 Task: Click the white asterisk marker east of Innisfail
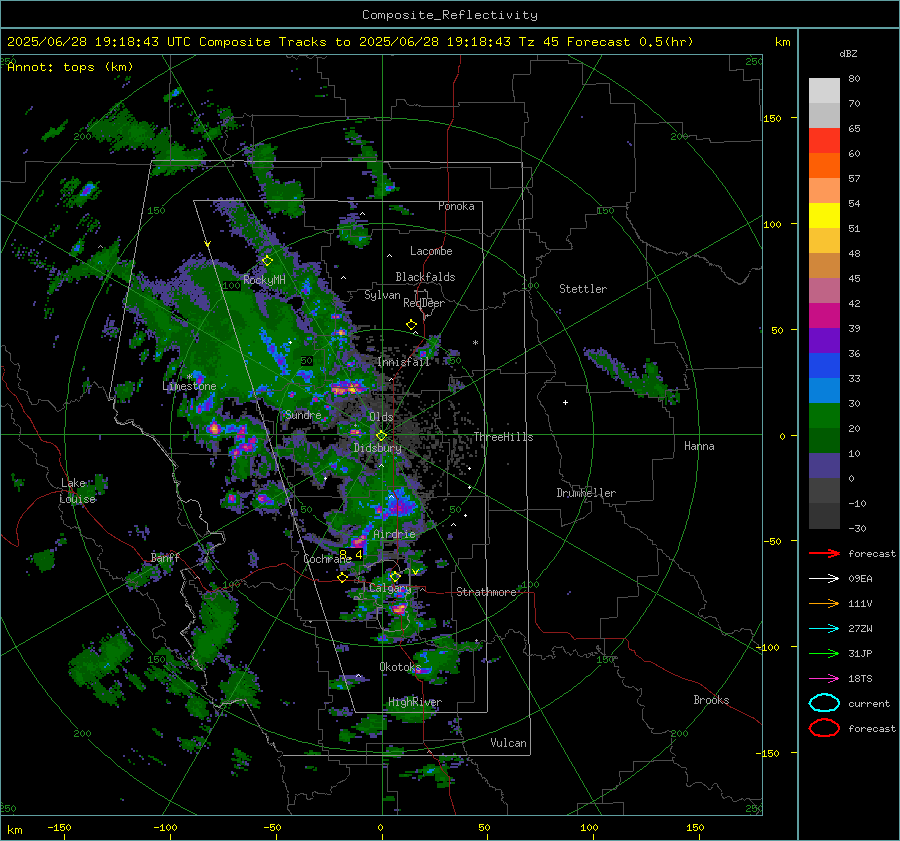click(x=475, y=343)
